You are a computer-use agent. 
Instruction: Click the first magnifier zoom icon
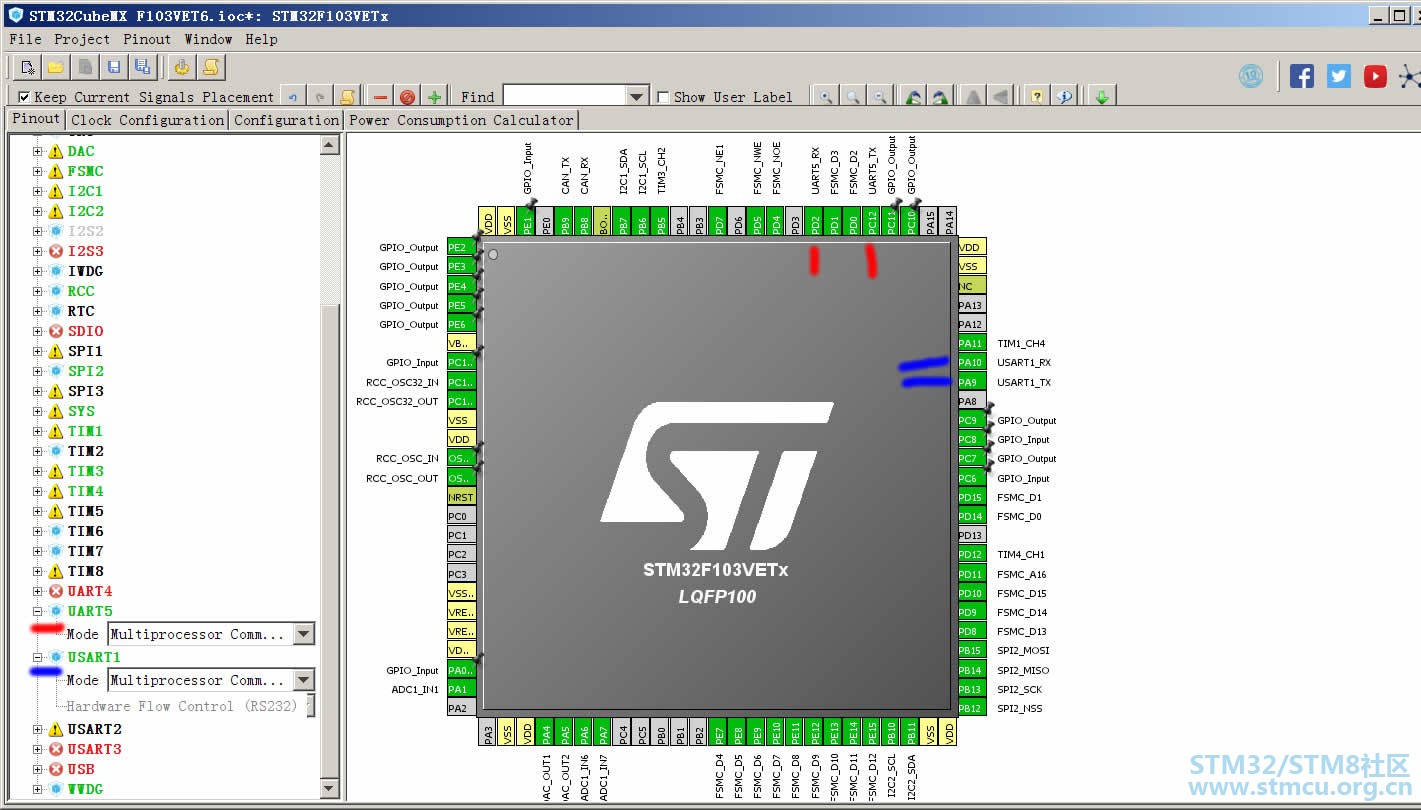826,97
